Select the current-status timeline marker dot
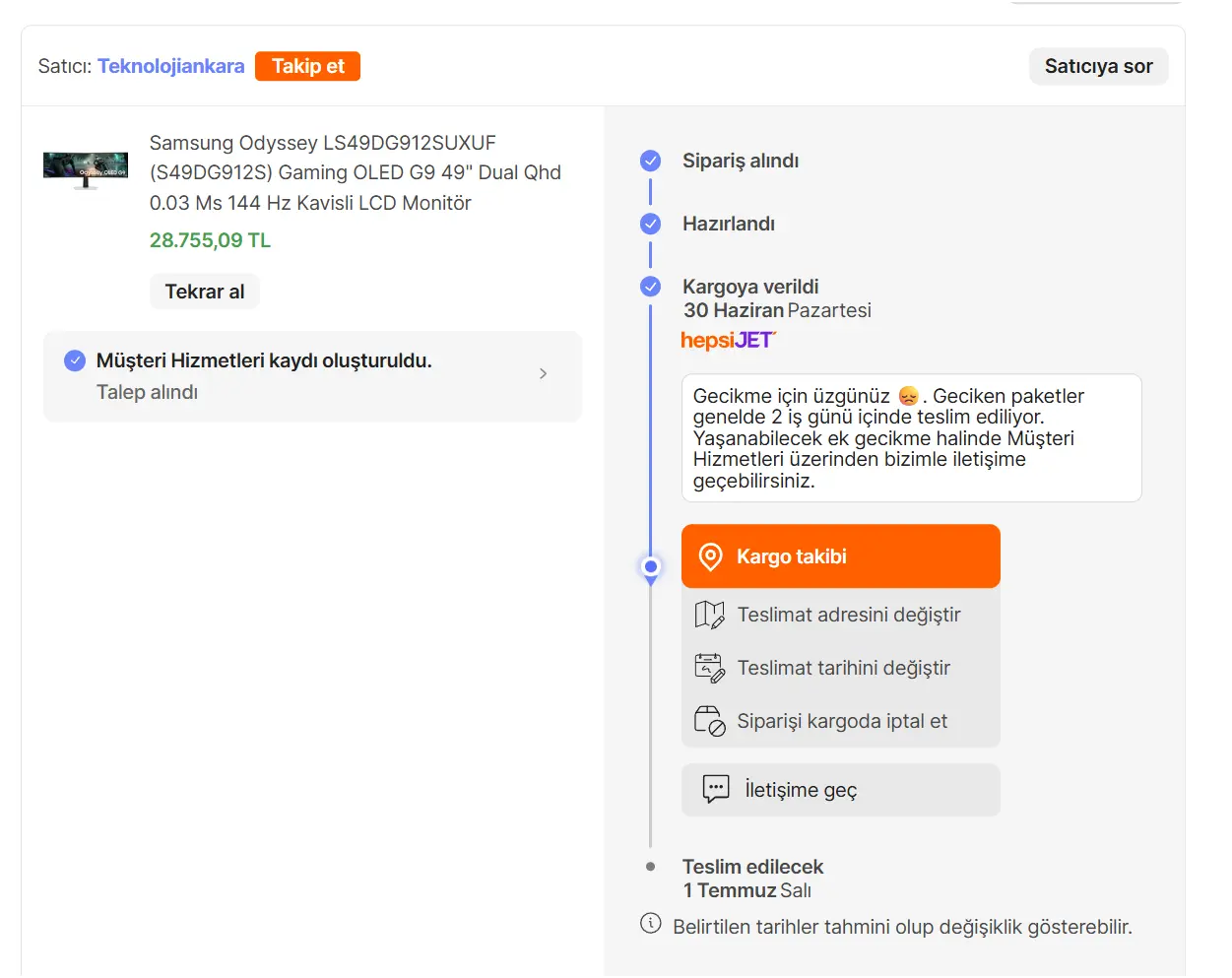The height and width of the screenshot is (978, 1232). [651, 566]
